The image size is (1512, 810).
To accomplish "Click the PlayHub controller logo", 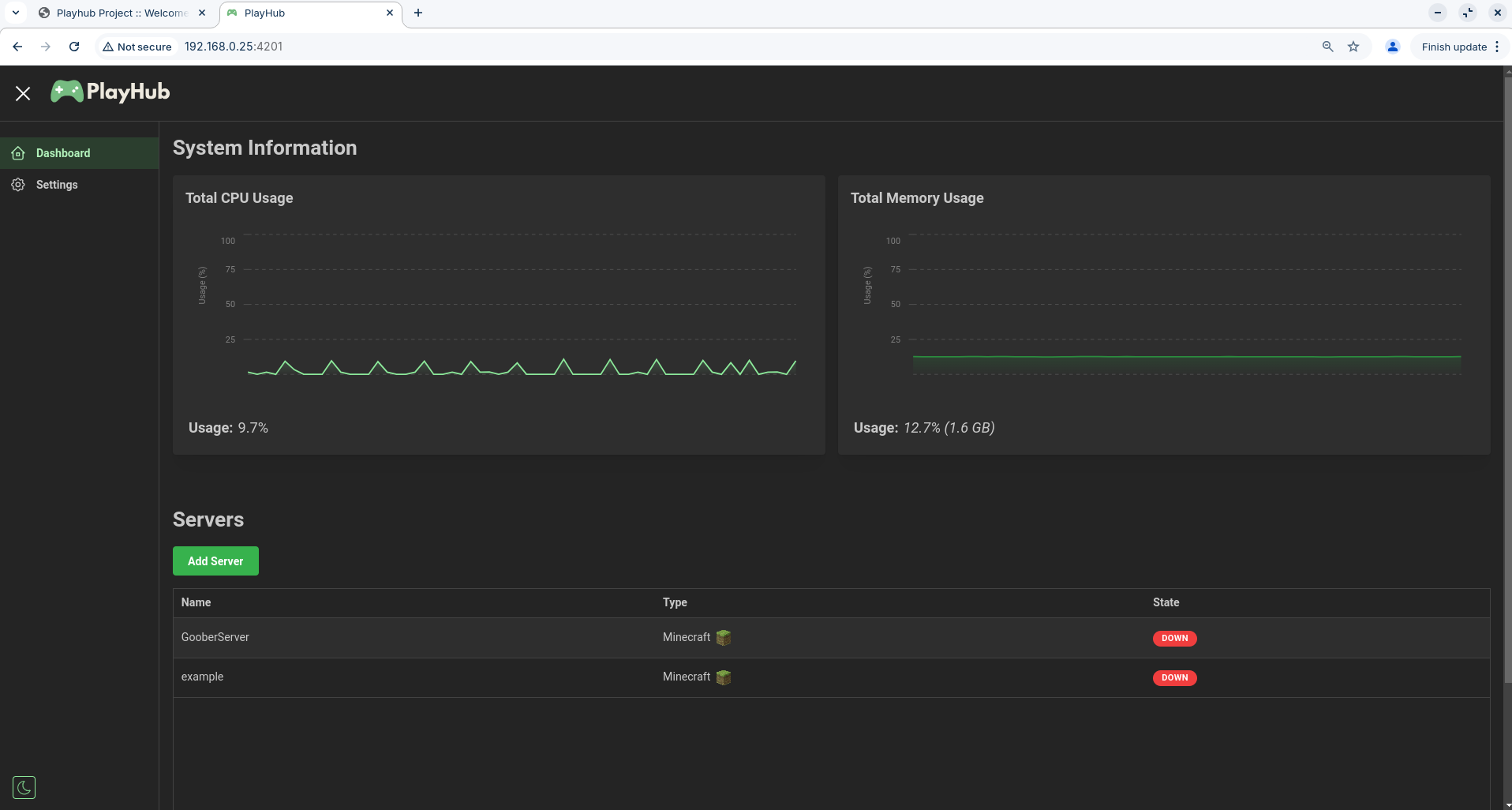I will (67, 92).
